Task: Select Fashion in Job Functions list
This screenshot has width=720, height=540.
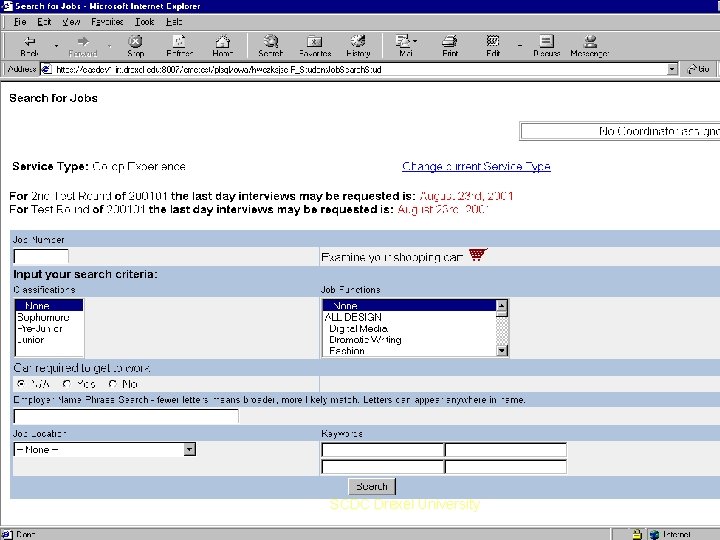Action: coord(409,351)
